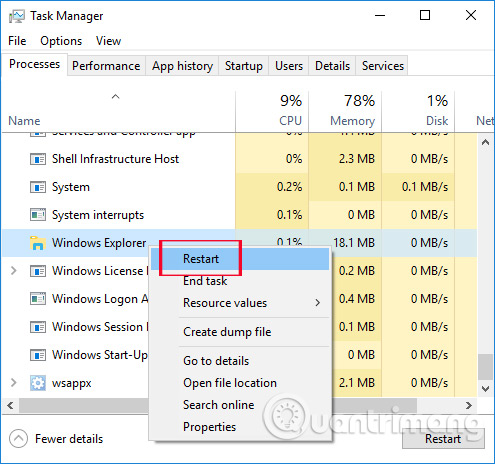Click the Windows Session process icon
495x464 pixels.
click(x=38, y=327)
